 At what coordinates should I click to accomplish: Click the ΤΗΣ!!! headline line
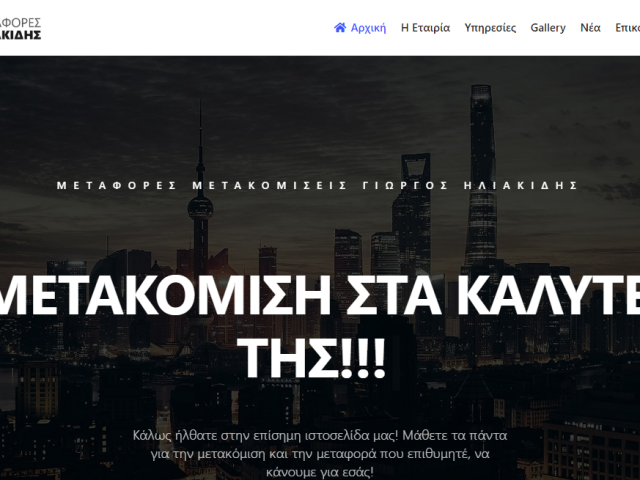point(312,358)
